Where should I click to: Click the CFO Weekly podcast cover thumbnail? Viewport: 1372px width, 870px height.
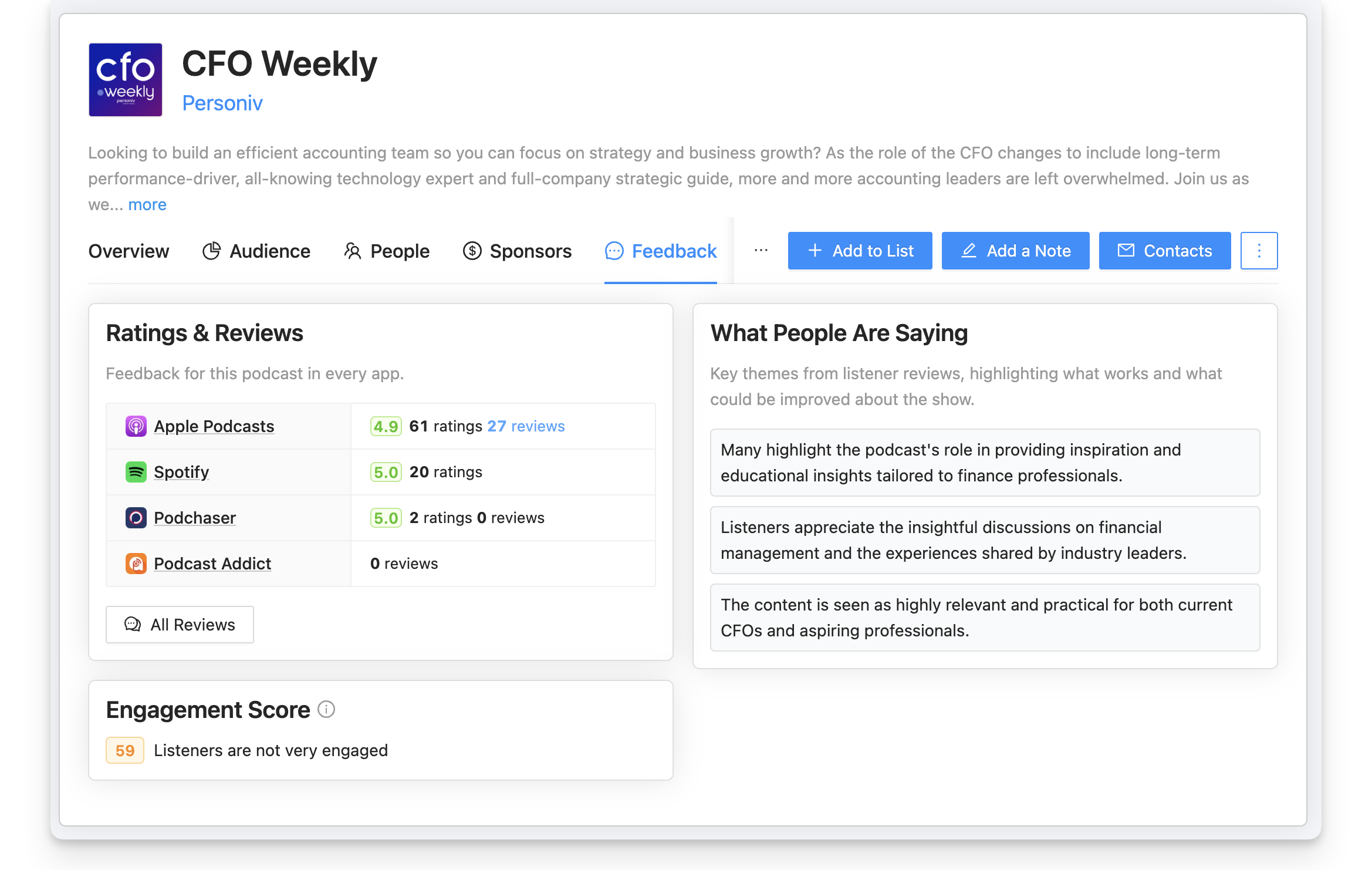(125, 80)
